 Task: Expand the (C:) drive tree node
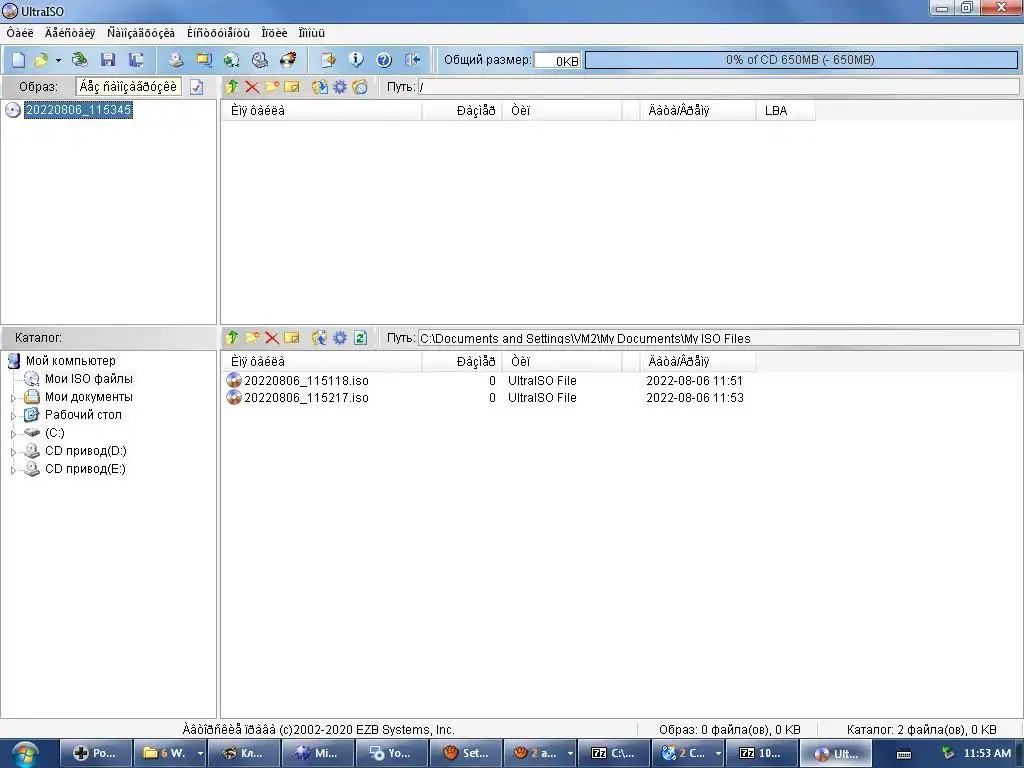pos(13,434)
